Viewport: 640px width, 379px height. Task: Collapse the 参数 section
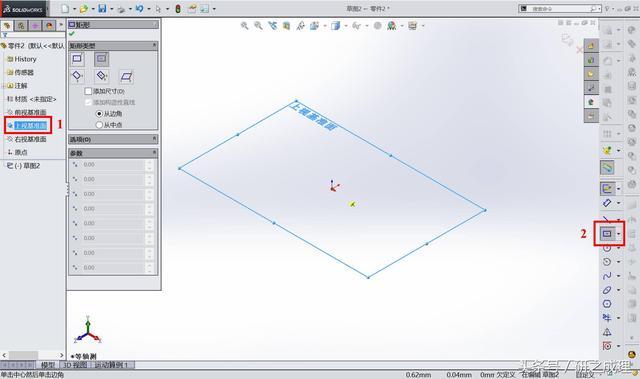155,153
